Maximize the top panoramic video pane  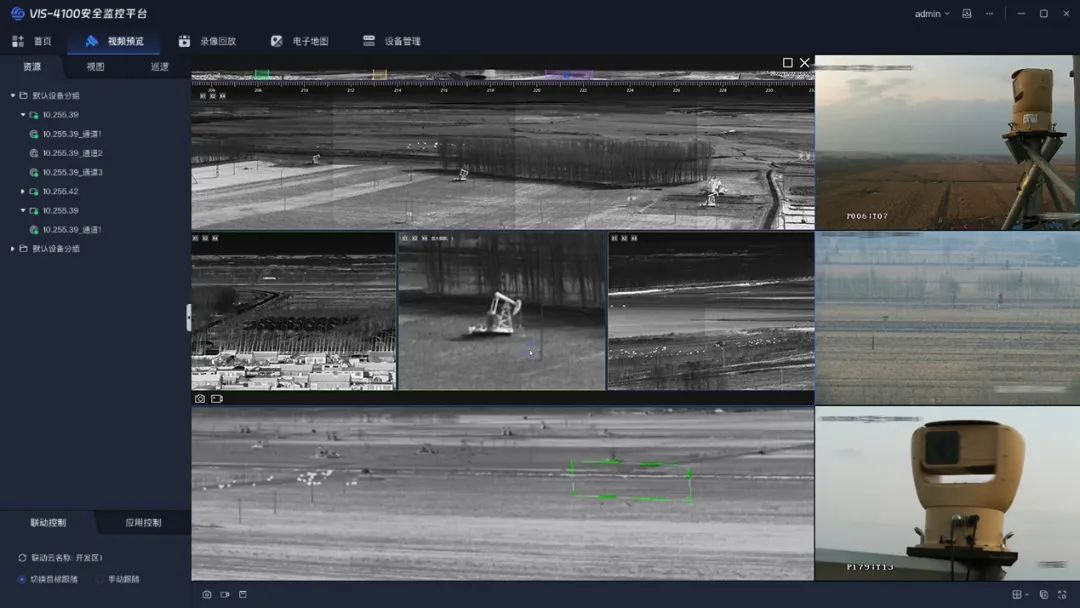pos(787,63)
